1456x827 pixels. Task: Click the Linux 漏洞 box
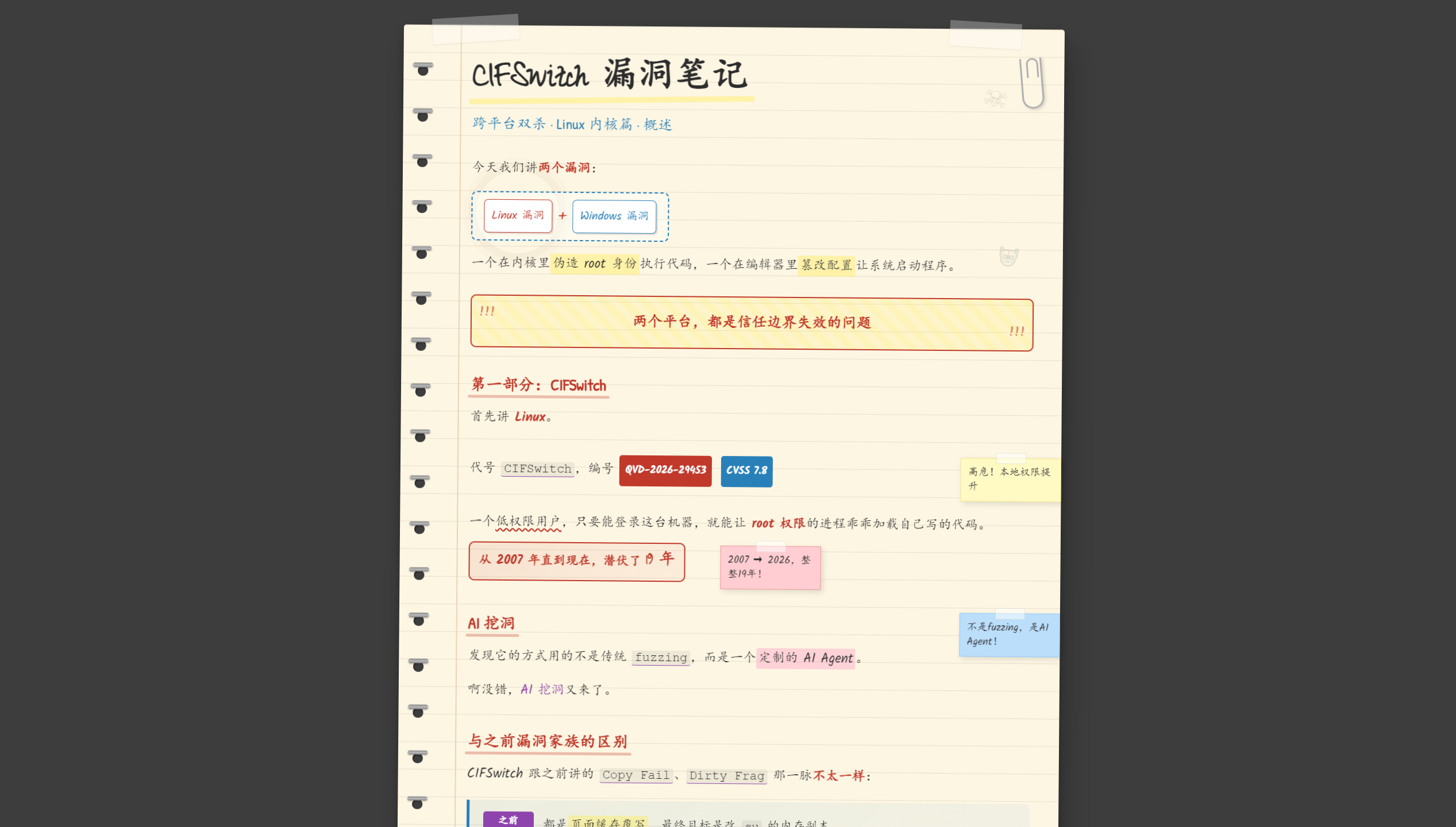[518, 215]
